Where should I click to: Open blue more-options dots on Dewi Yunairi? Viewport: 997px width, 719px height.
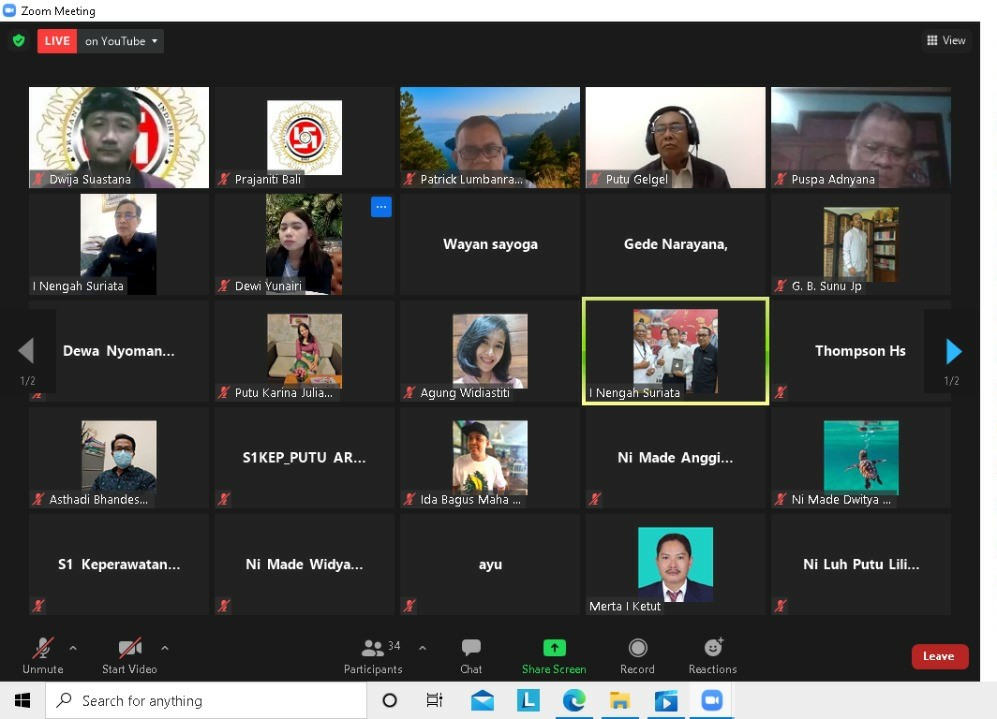[x=381, y=207]
